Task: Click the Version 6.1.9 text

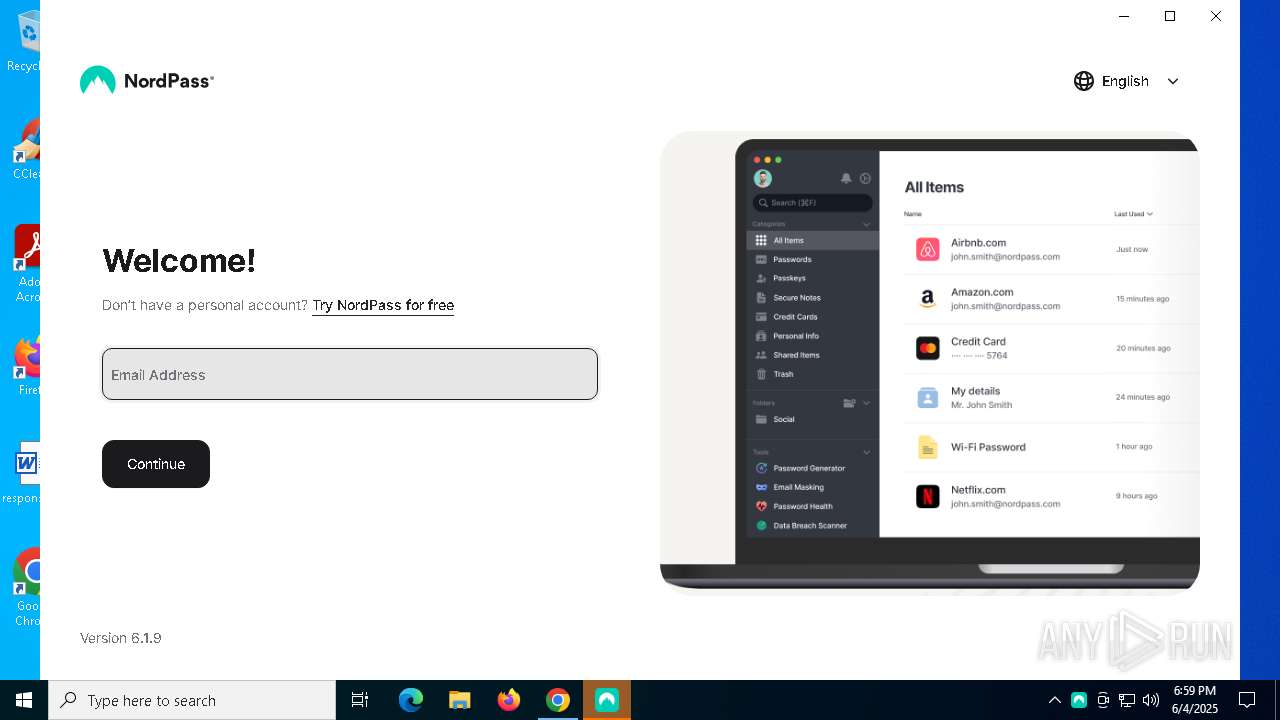Action: coord(121,638)
